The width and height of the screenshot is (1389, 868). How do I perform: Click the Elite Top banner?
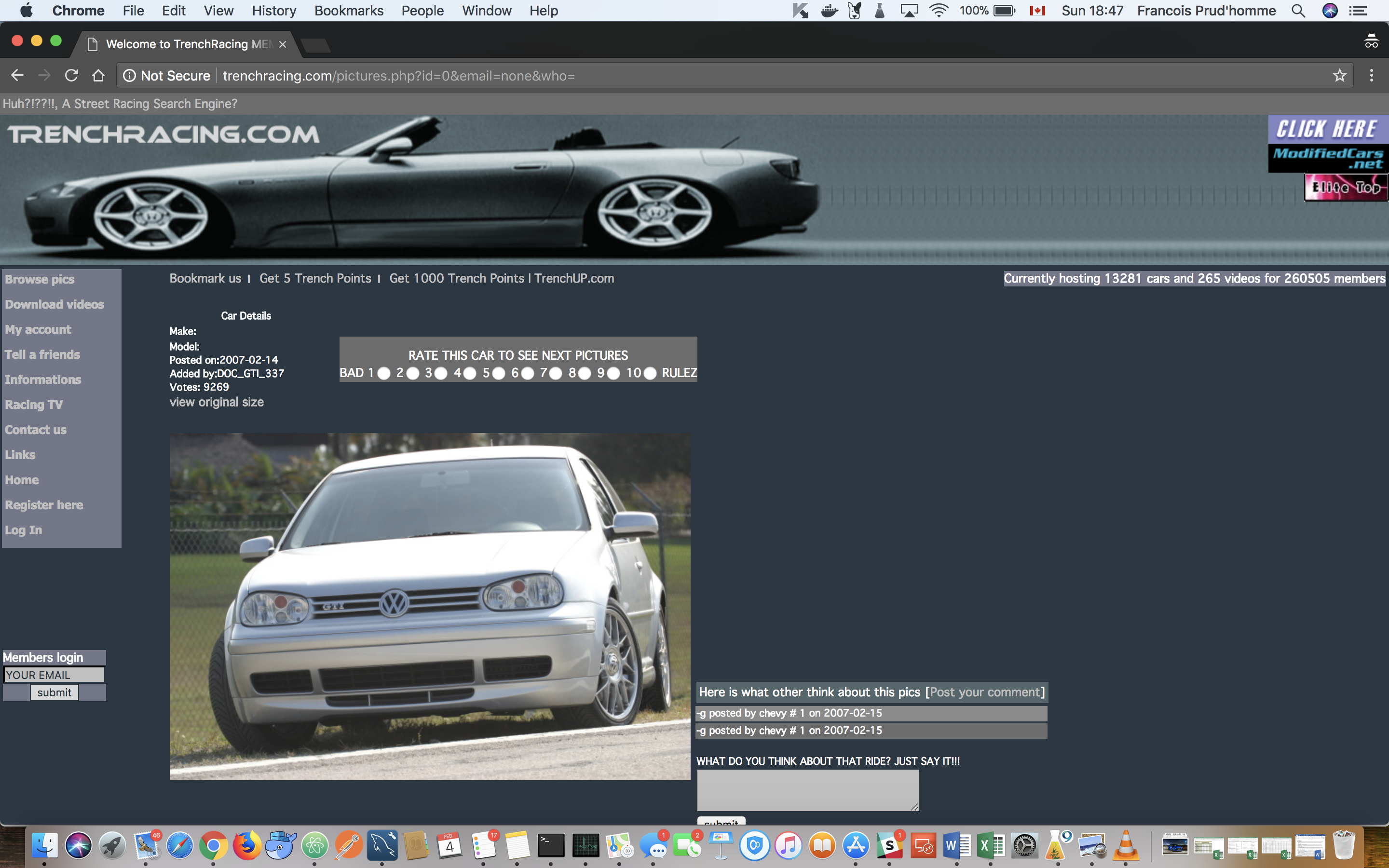(1346, 187)
